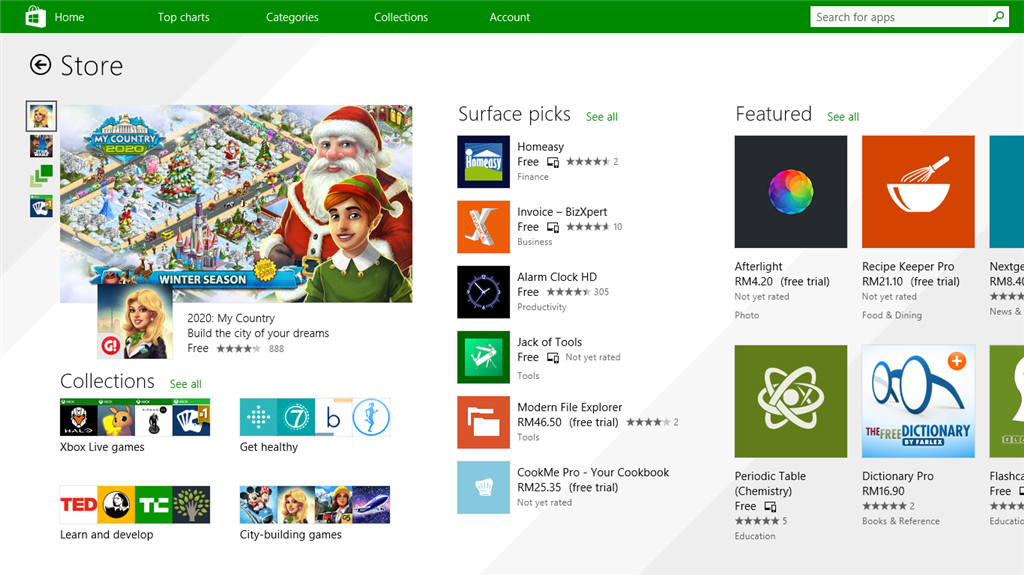Image resolution: width=1024 pixels, height=575 pixels.
Task: Open the Categories menu
Action: (x=292, y=17)
